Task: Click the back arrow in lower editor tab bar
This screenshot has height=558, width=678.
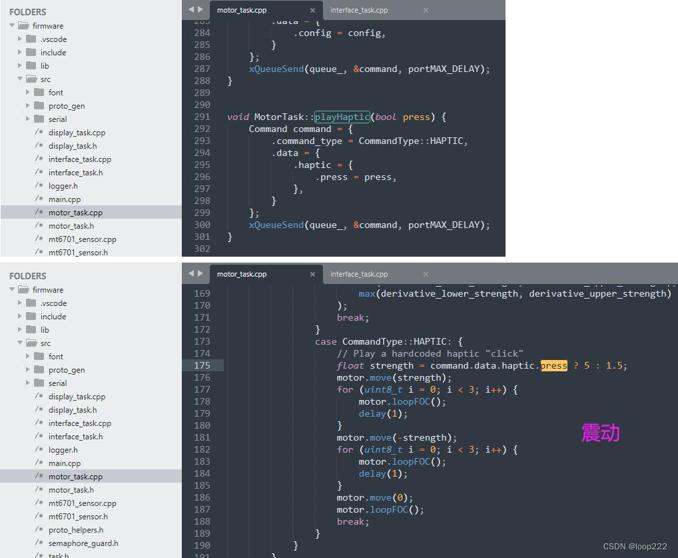Action: 191,273
